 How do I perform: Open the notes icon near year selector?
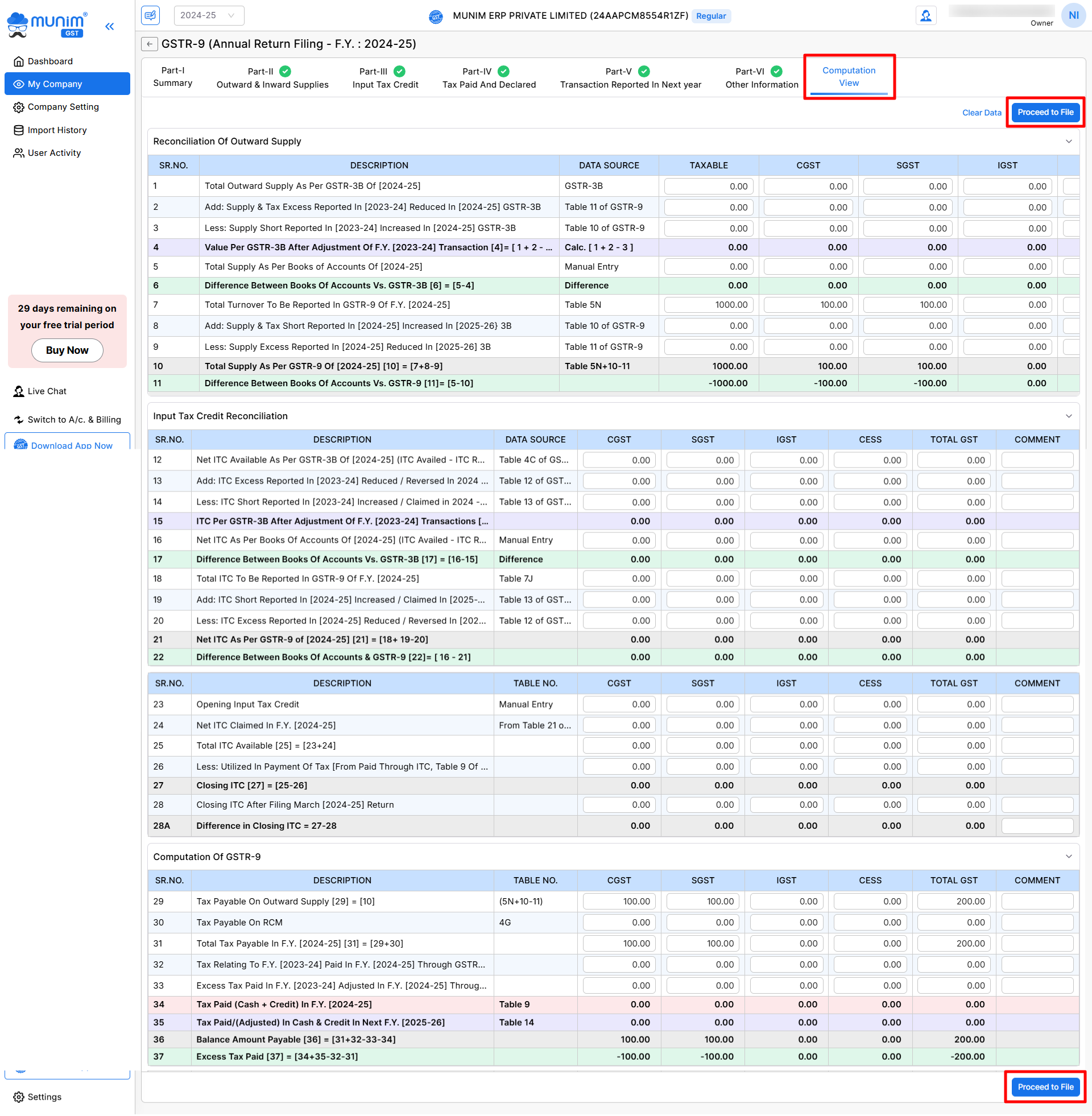pyautogui.click(x=151, y=15)
